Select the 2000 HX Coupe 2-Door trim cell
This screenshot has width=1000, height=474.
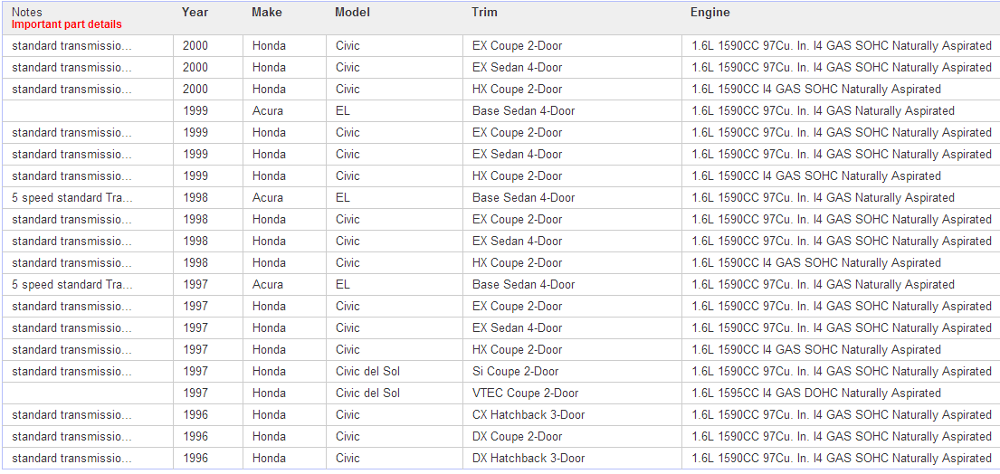tap(517, 89)
